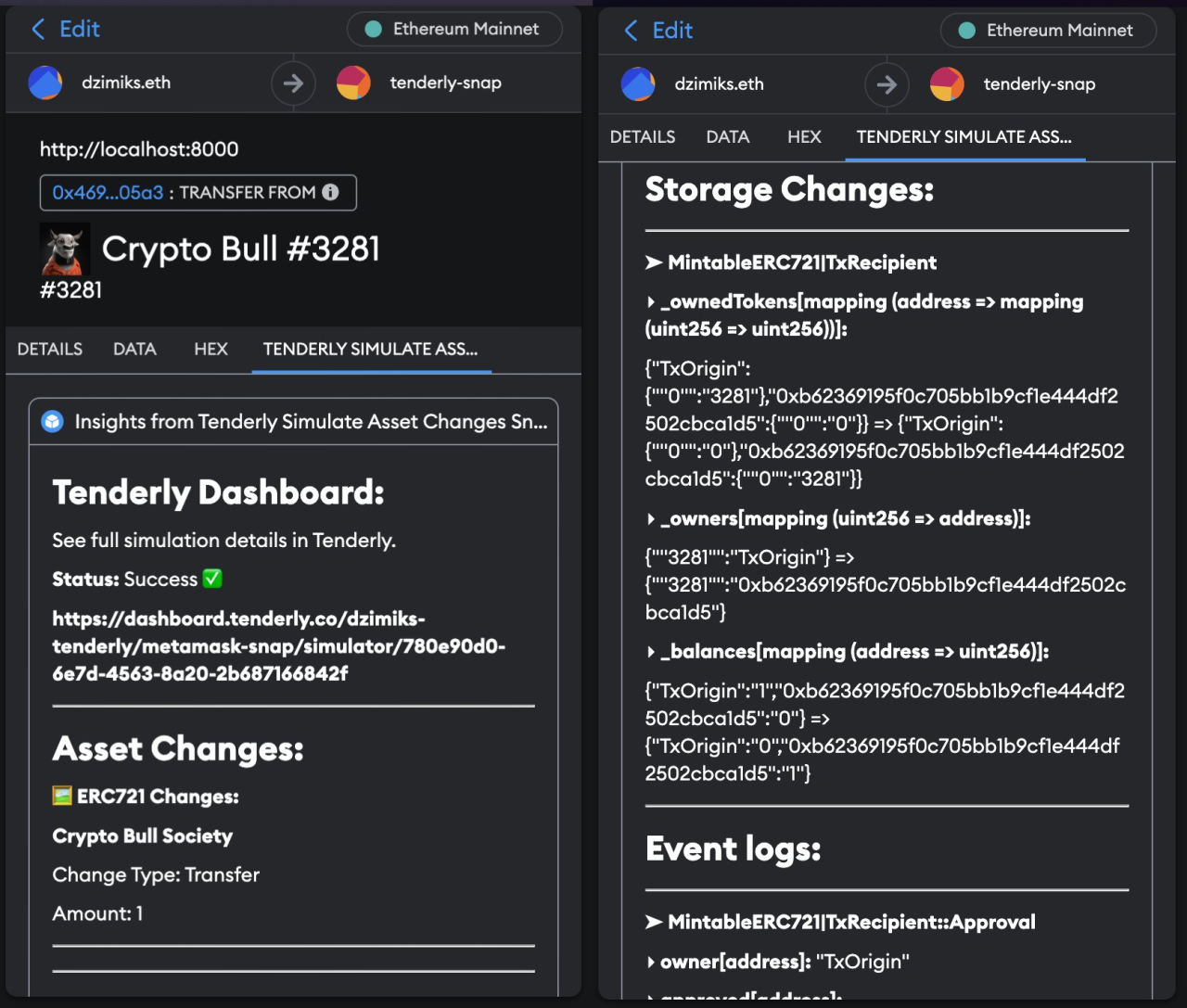Click tenderly-snap name in right panel
This screenshot has height=1008, width=1187.
point(1040,84)
